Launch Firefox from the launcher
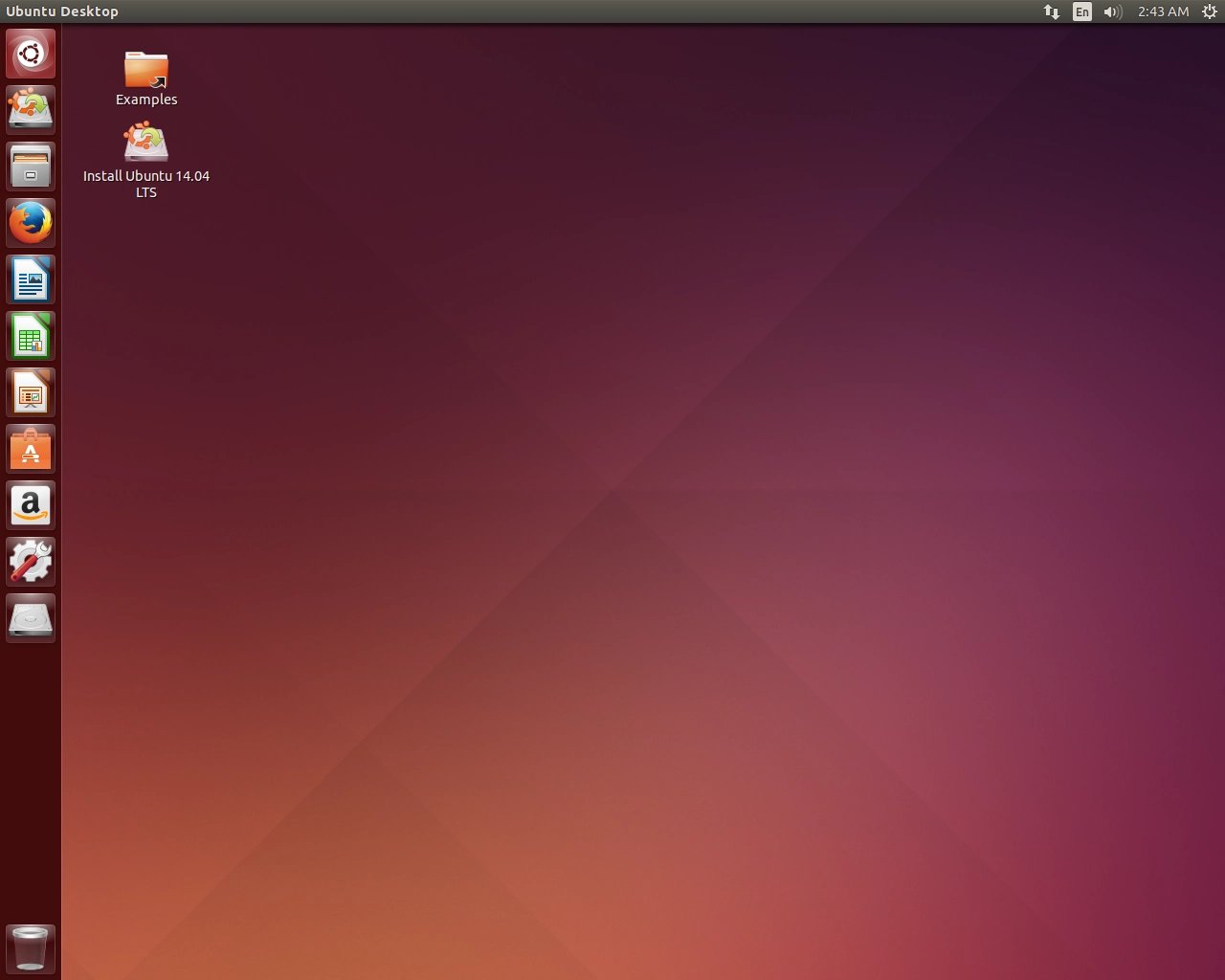This screenshot has width=1225, height=980. [x=30, y=222]
